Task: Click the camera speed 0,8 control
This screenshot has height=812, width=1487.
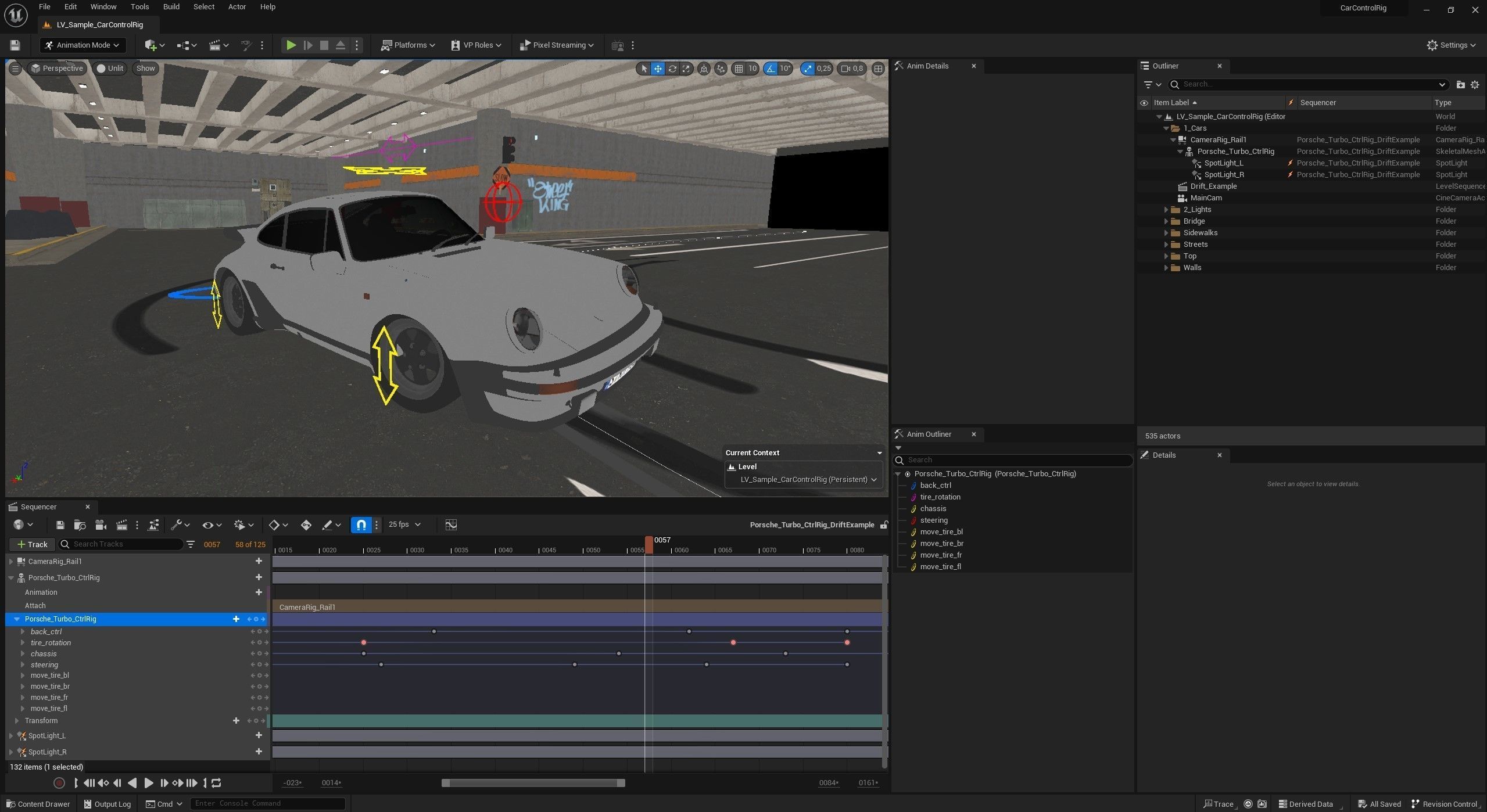Action: [852, 69]
